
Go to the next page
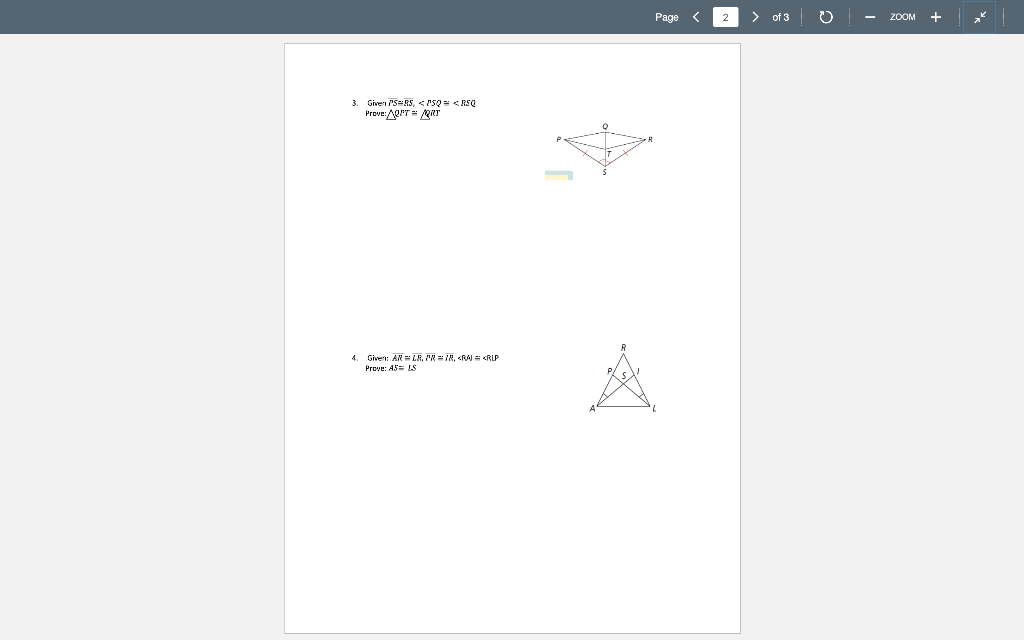click(x=755, y=16)
